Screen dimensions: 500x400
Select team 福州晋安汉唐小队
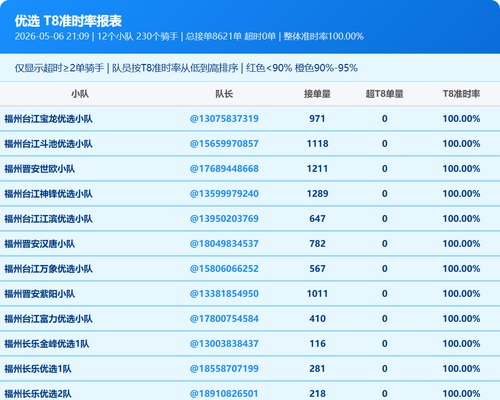(39, 244)
